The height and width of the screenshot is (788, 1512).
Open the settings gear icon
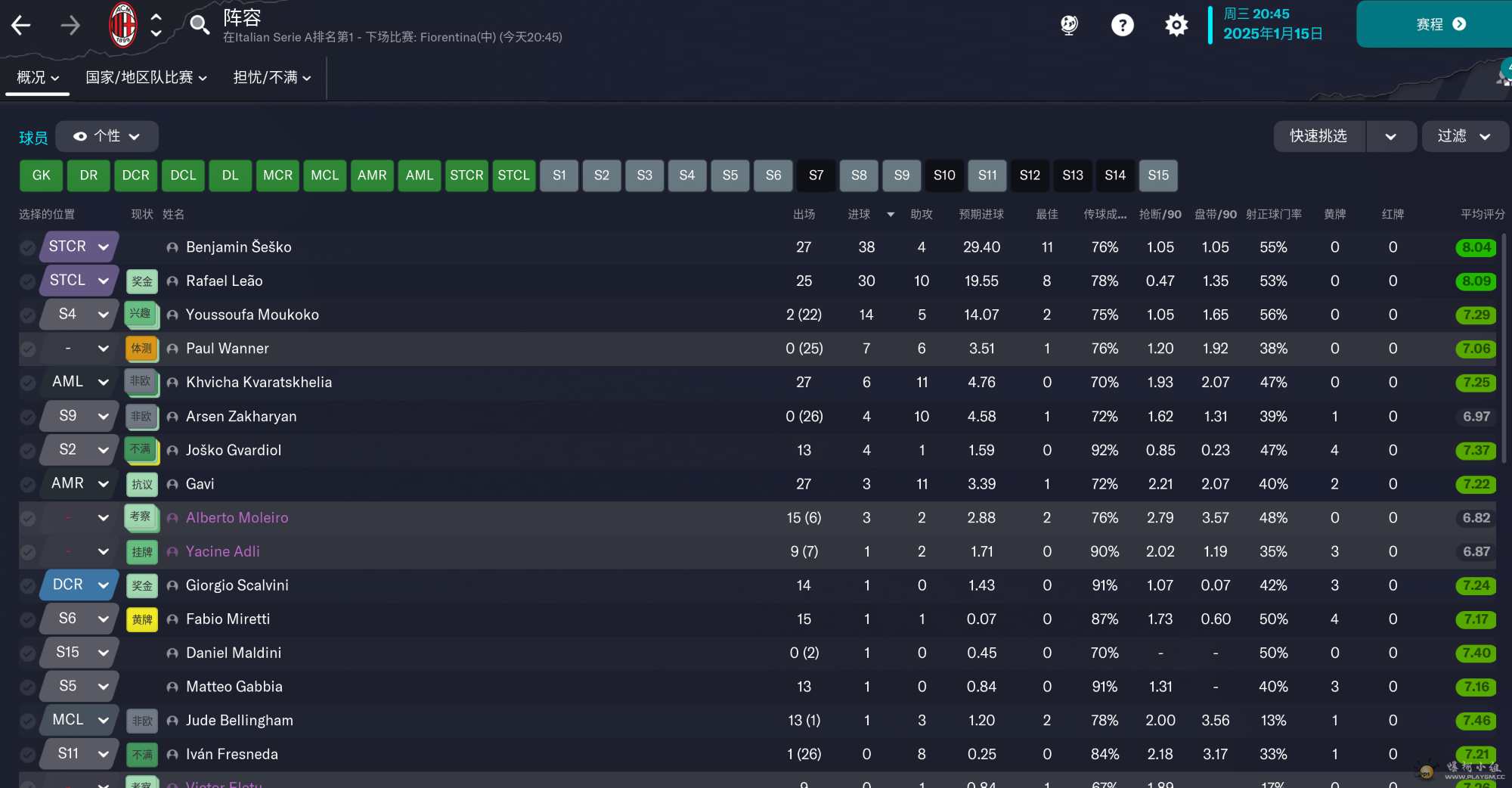click(x=1176, y=26)
